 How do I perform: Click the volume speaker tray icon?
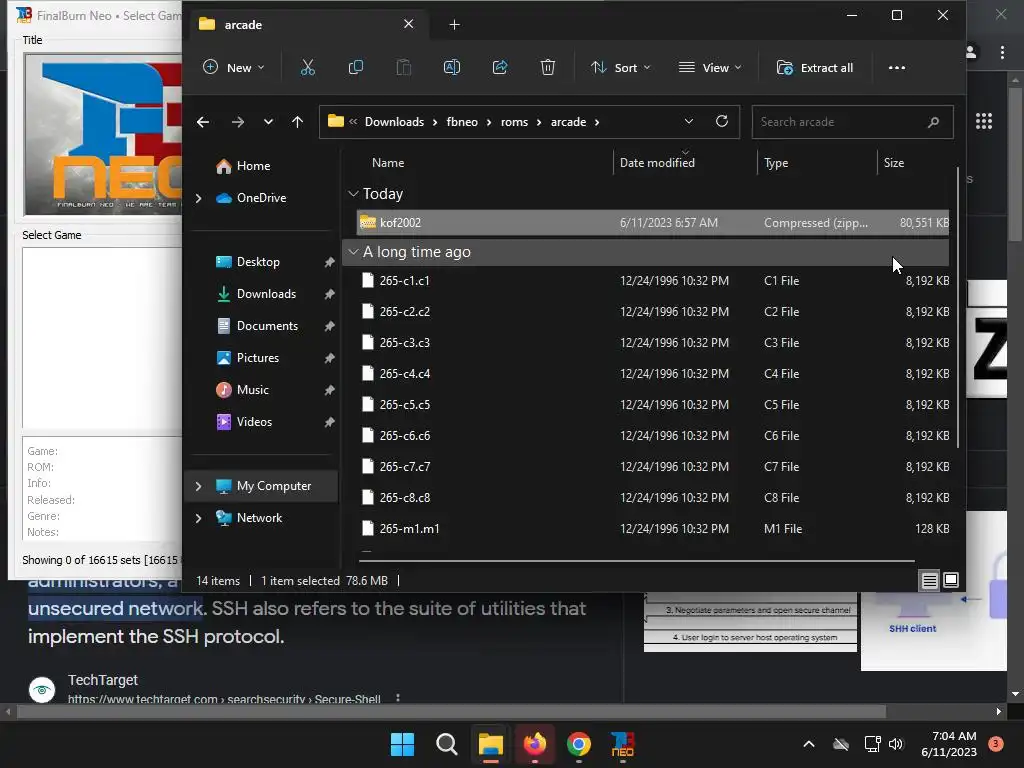click(x=896, y=744)
